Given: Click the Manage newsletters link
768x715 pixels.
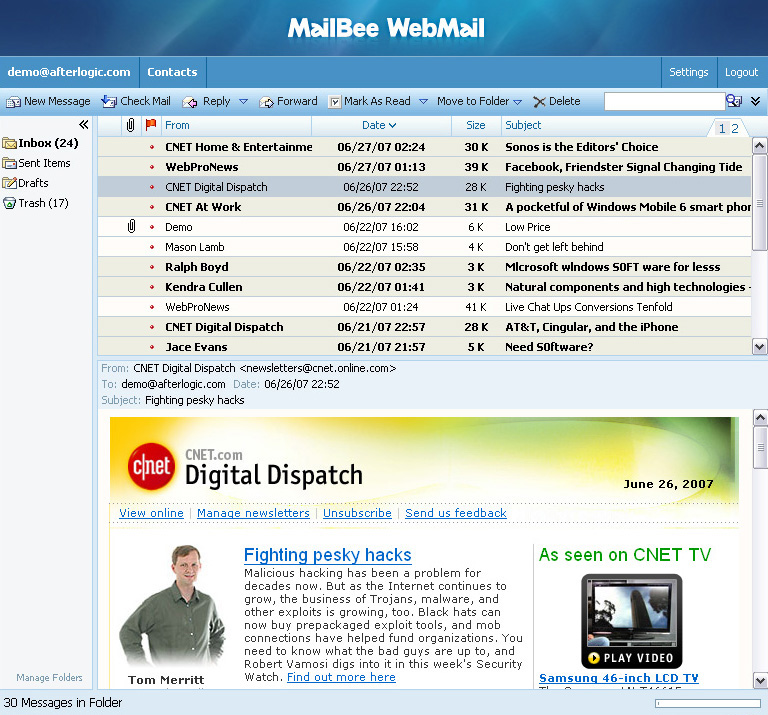Looking at the screenshot, I should 253,513.
